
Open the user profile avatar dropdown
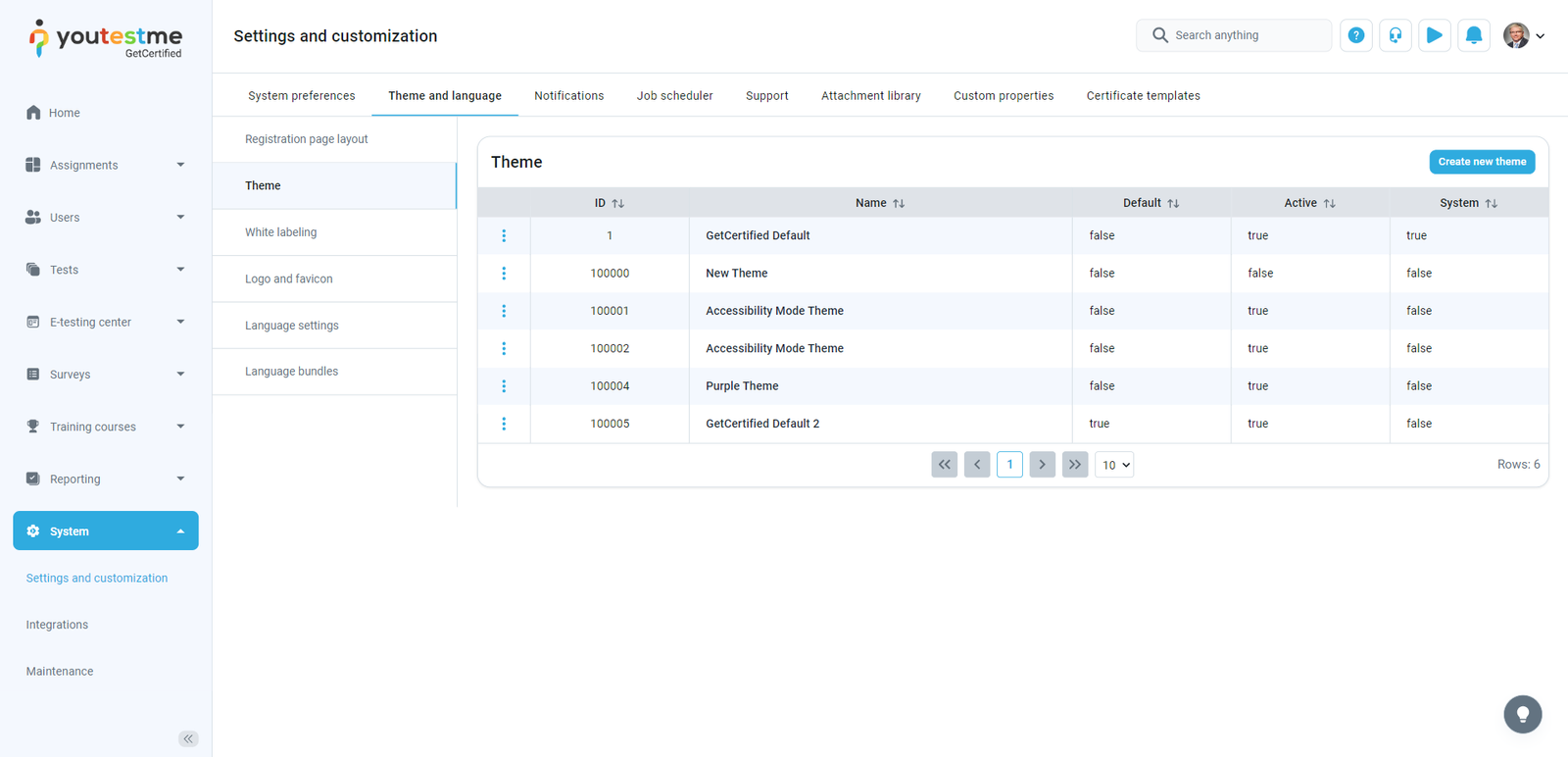1523,35
